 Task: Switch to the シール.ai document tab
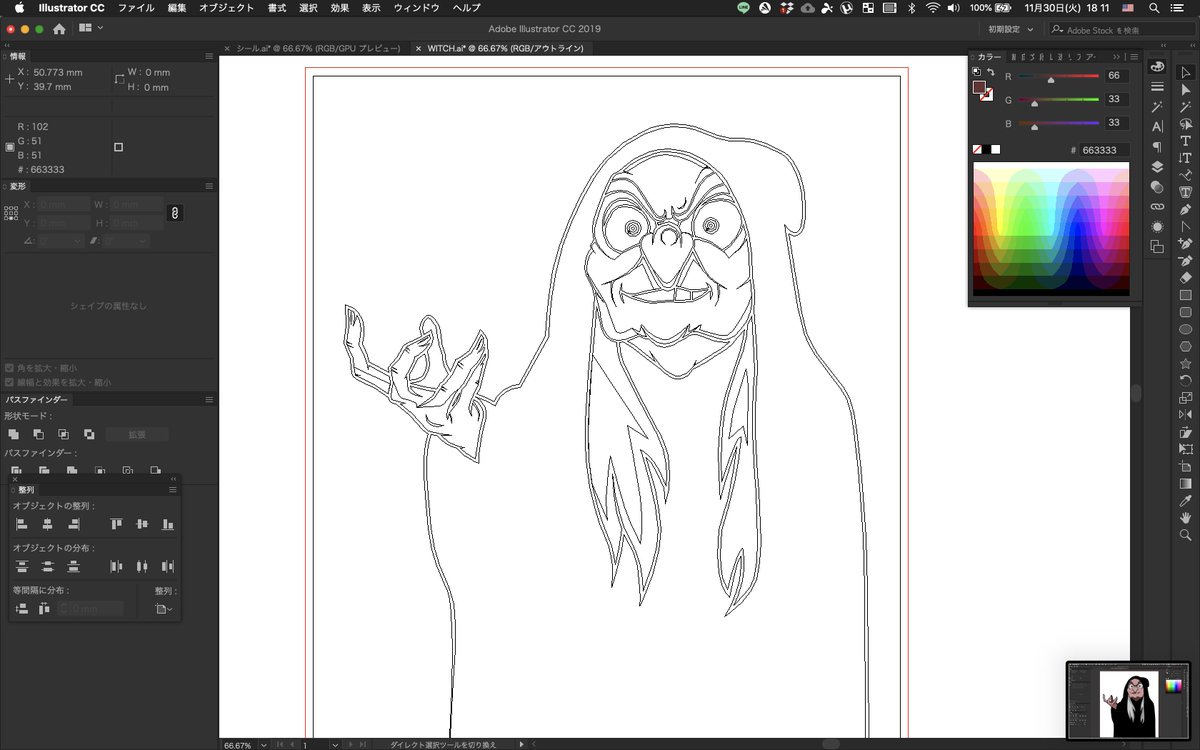[318, 48]
